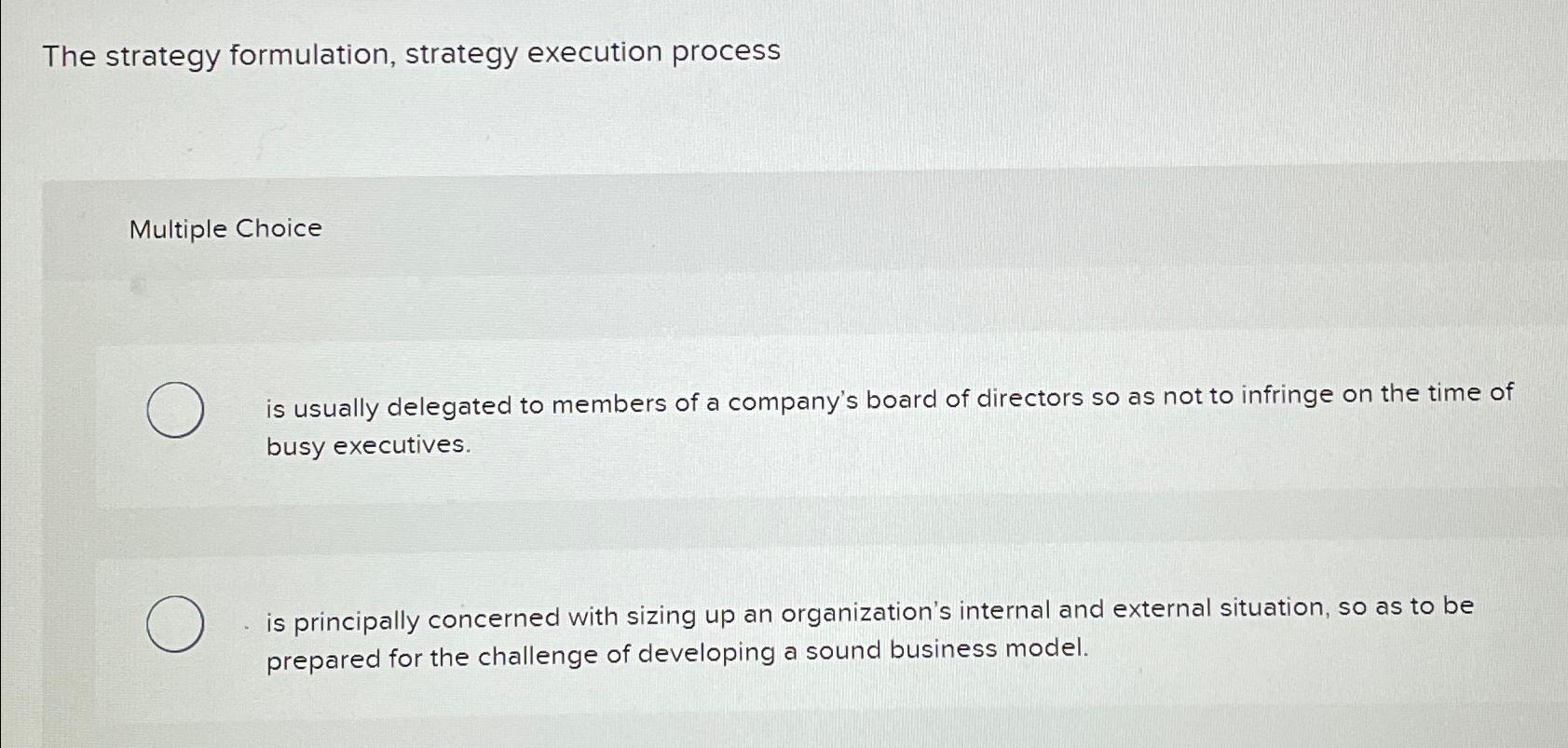The height and width of the screenshot is (748, 1568).
Task: Click the phrase 'sound business model'
Action: tap(941, 648)
